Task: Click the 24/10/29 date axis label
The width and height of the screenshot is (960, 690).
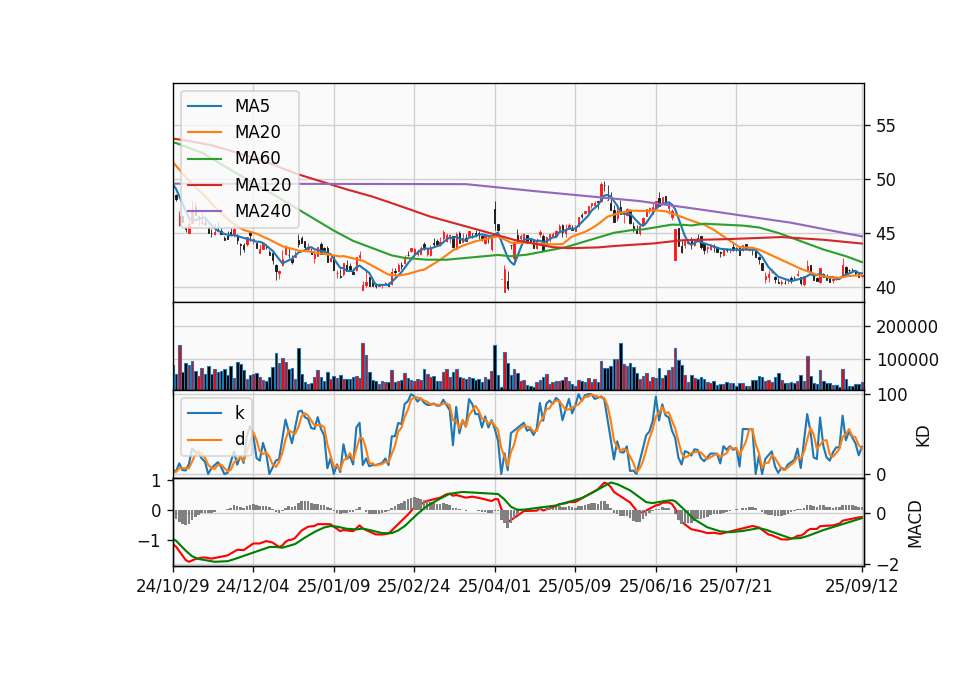Action: pos(173,586)
